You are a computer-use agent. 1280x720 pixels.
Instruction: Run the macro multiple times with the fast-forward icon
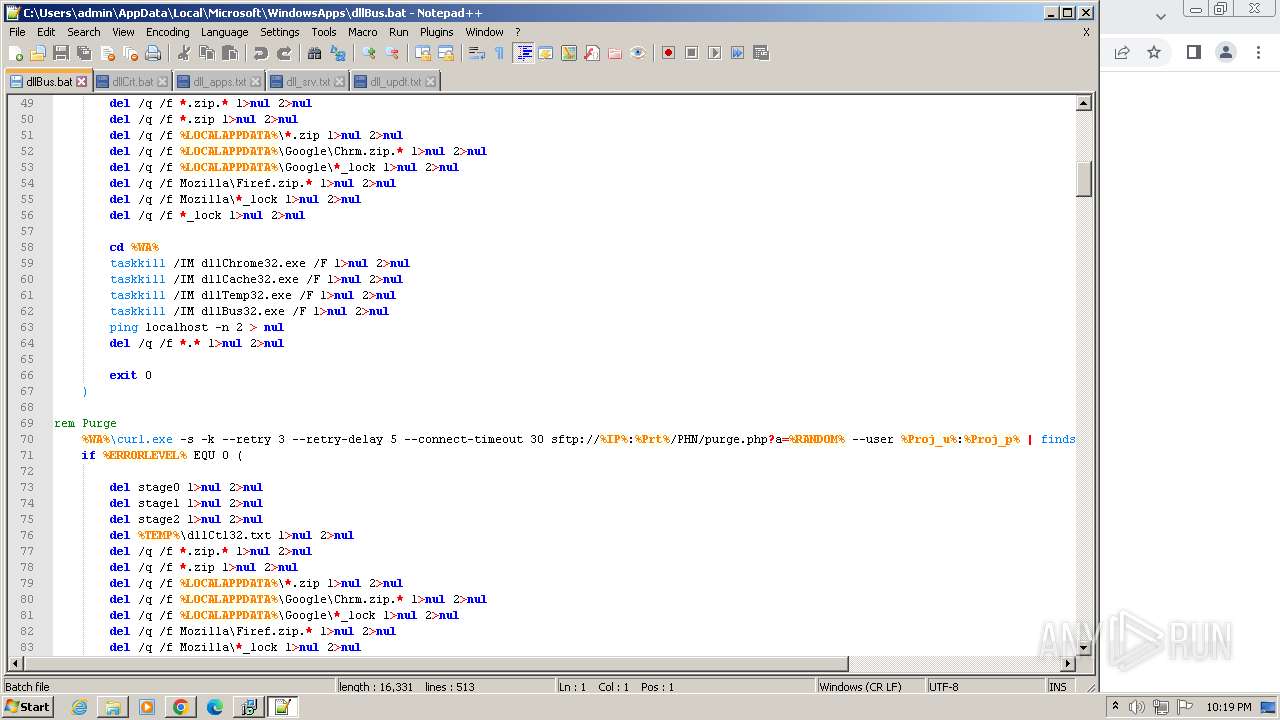pos(737,53)
